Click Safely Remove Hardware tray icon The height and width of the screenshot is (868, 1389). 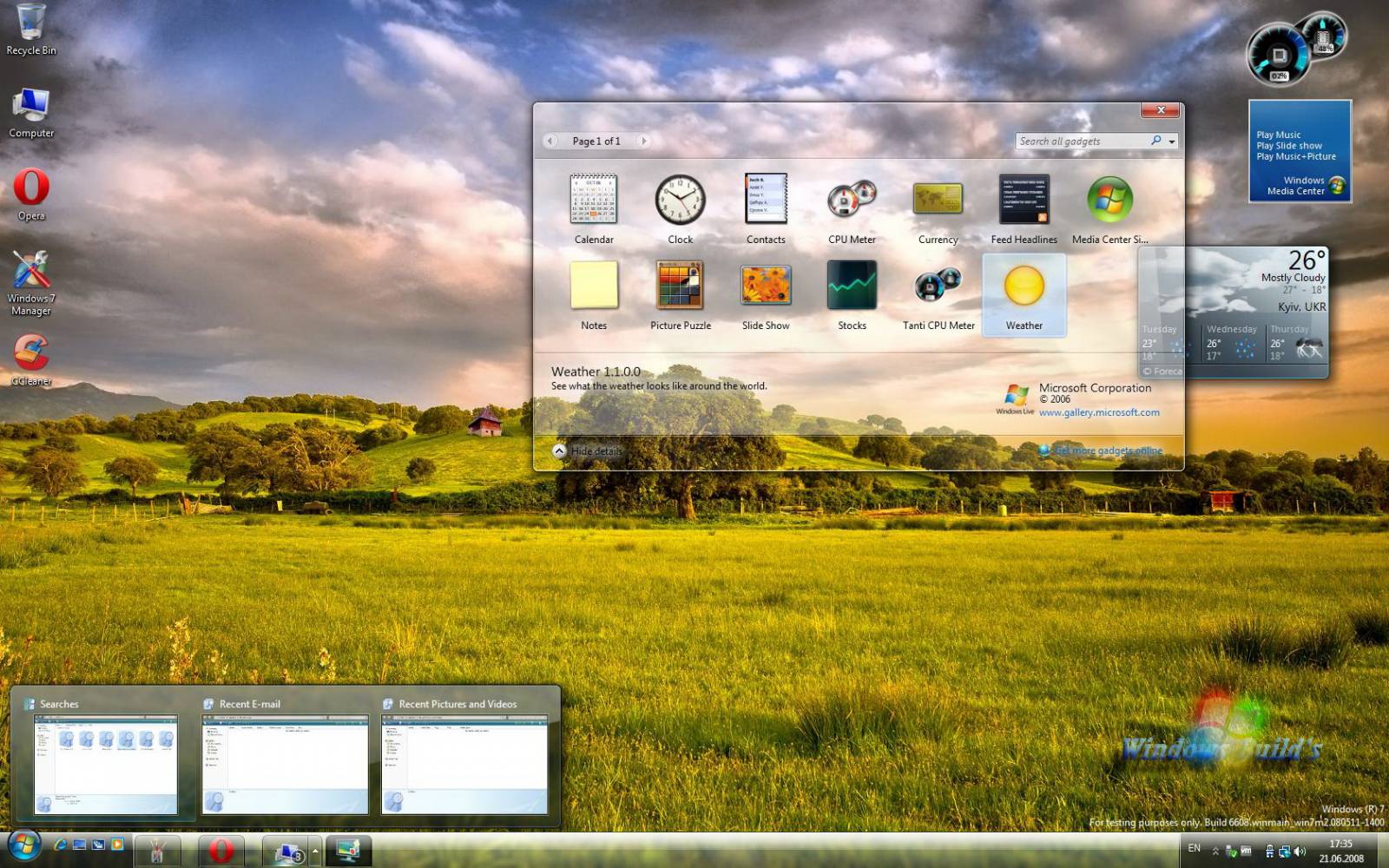click(x=1231, y=852)
